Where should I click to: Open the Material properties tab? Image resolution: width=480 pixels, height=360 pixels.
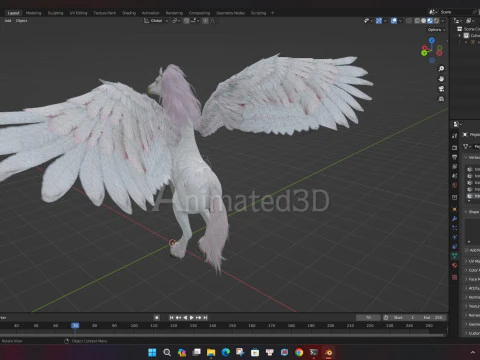click(x=455, y=265)
